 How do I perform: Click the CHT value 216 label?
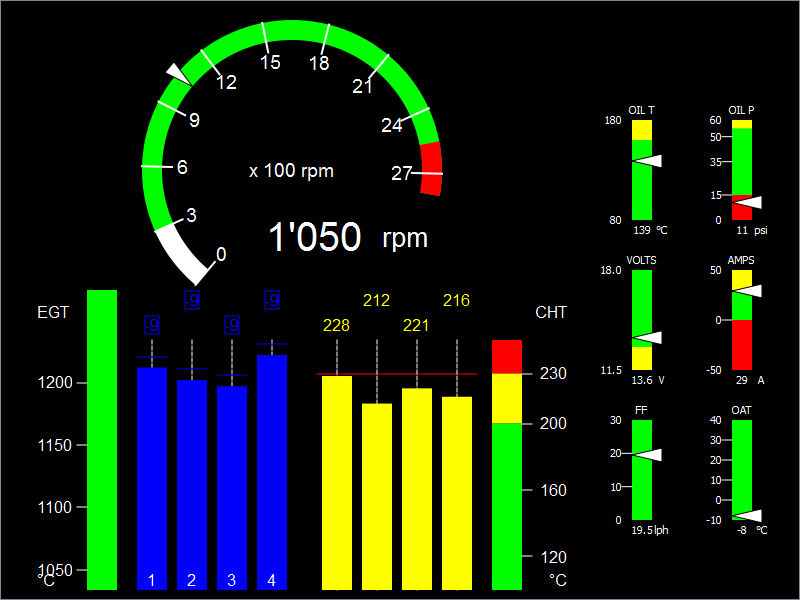456,301
